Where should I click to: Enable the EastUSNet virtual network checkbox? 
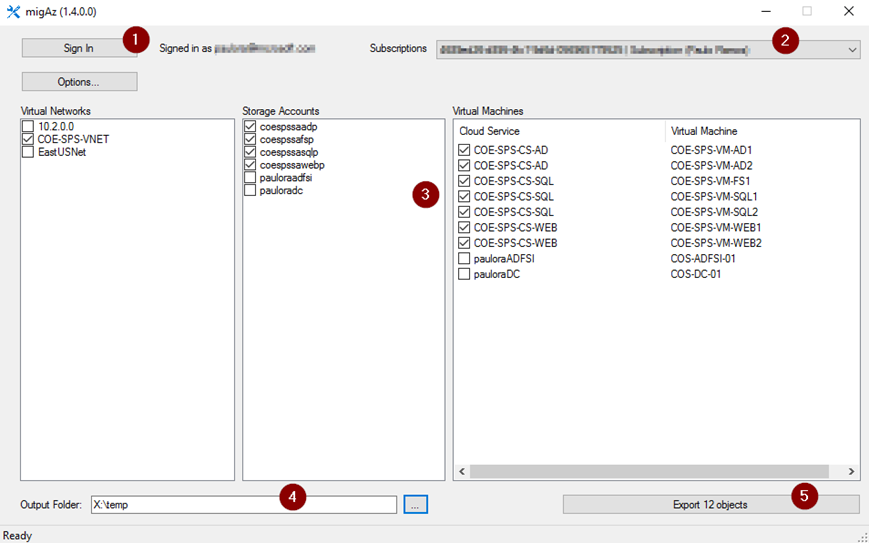pos(28,153)
